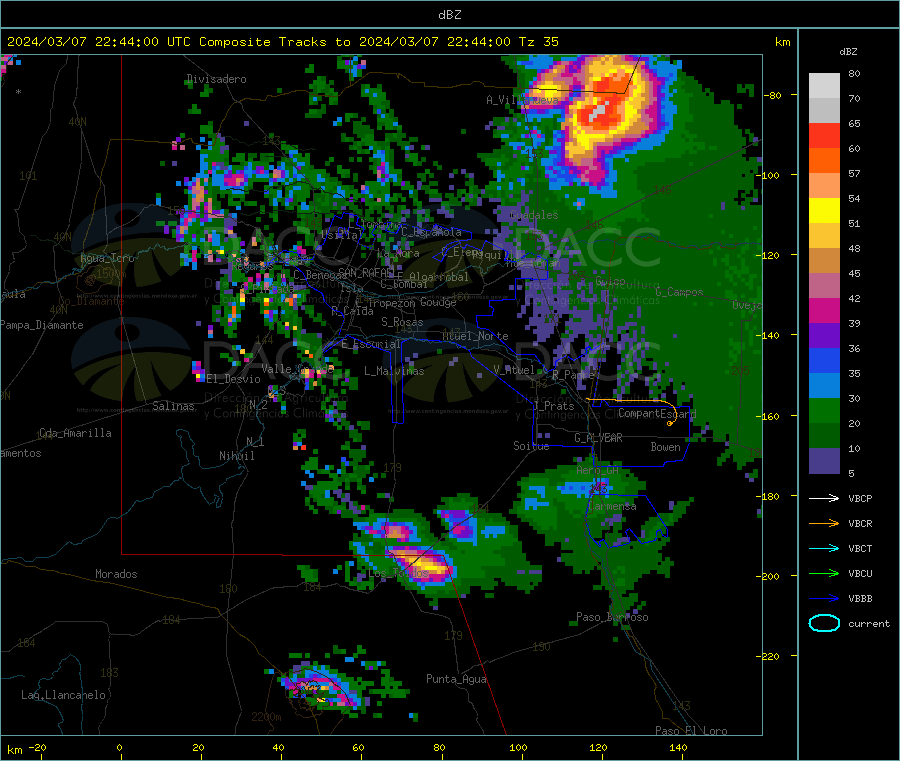Select the light blue 30-35 dBZ swatch
The height and width of the screenshot is (761, 900).
824,386
